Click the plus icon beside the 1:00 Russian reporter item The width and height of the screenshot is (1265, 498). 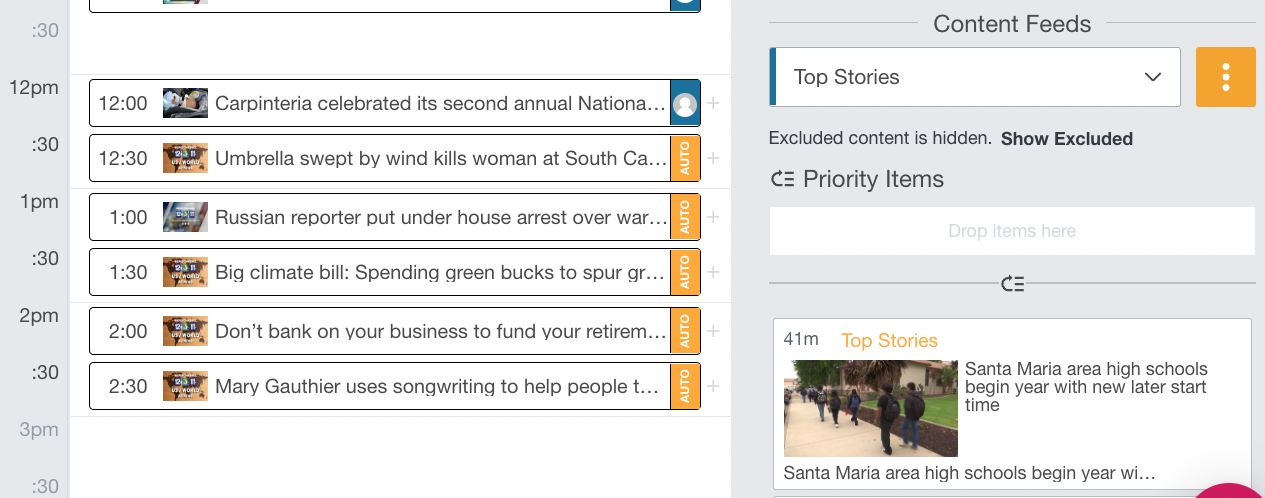[x=713, y=217]
